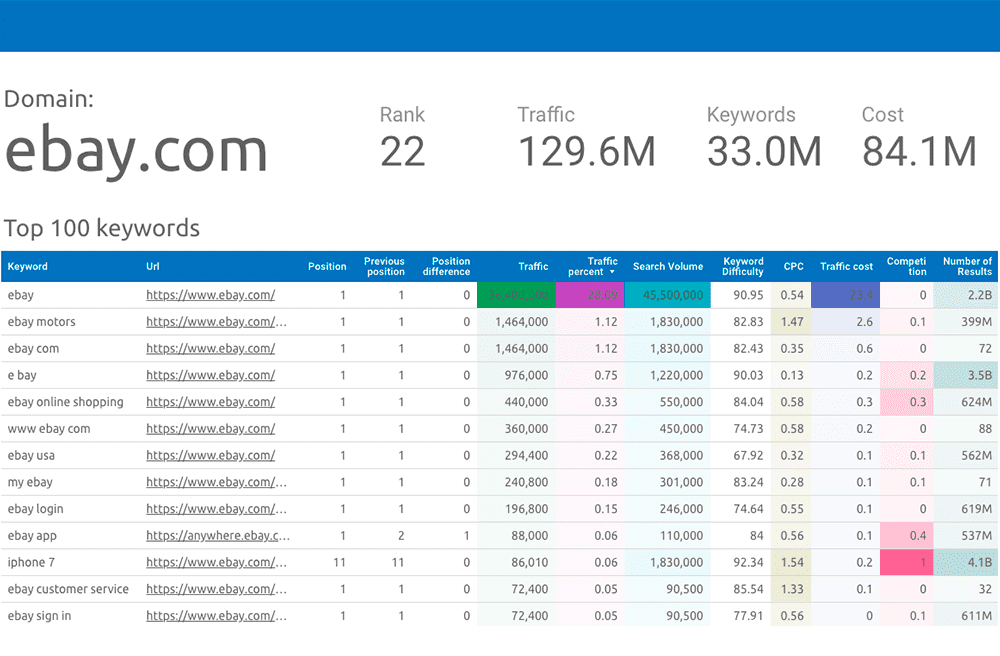This screenshot has height=656, width=1000.
Task: Click the magenta 28.09 traffic percent cell
Action: pos(590,295)
